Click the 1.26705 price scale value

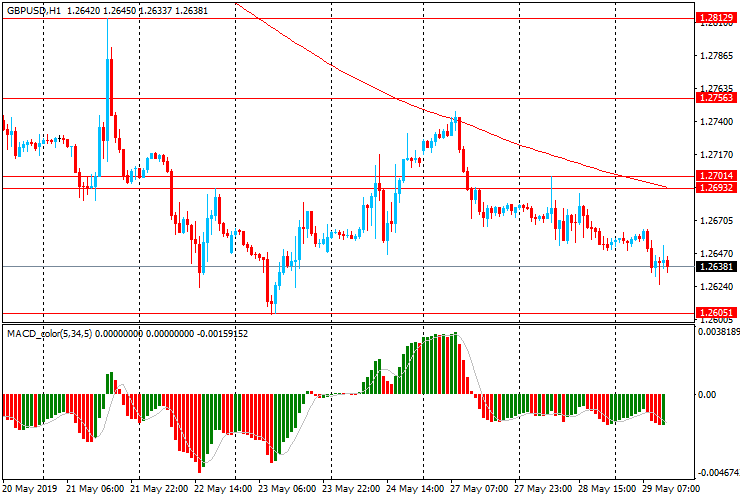tap(716, 220)
